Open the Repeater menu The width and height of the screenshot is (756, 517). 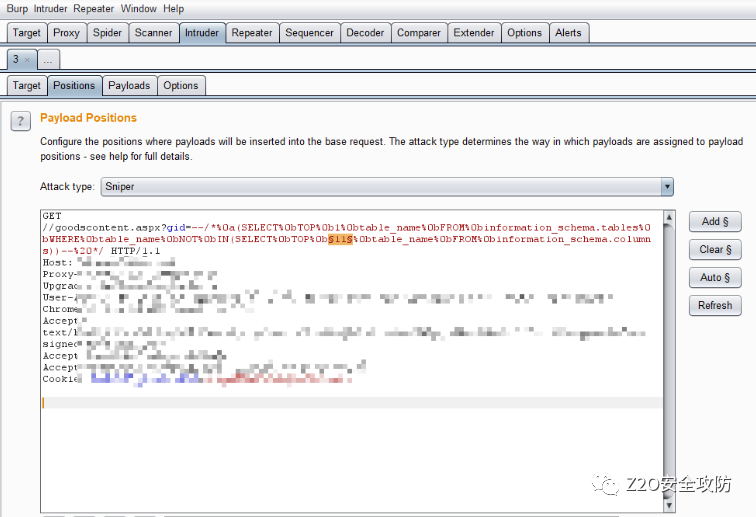pos(94,9)
